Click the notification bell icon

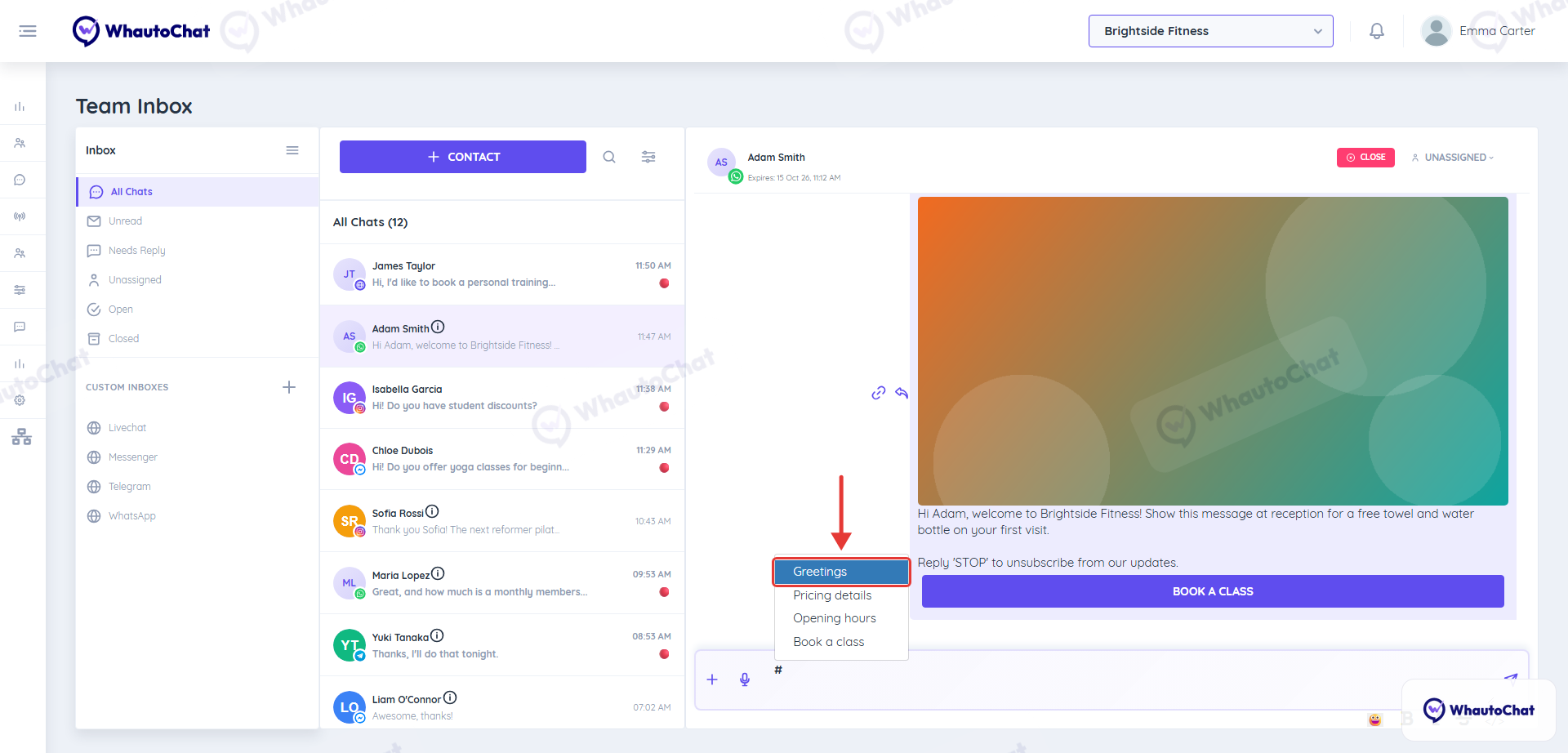click(x=1377, y=31)
